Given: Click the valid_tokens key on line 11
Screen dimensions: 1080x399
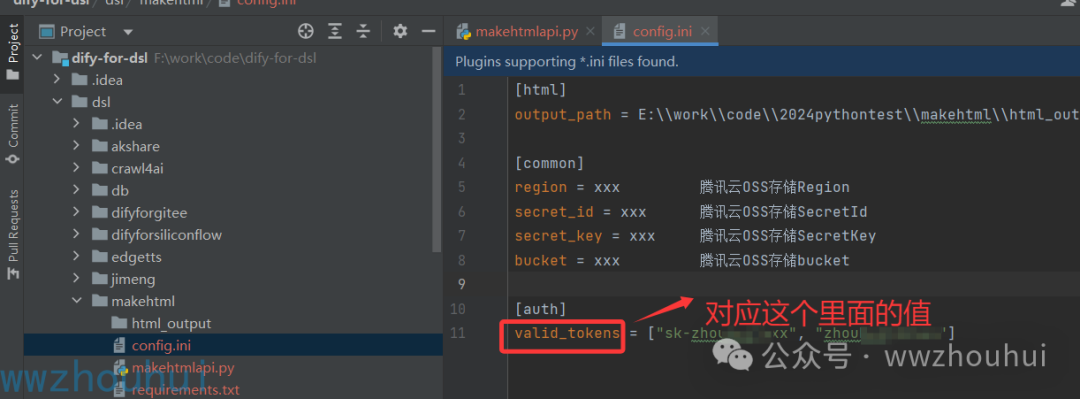Looking at the screenshot, I should pyautogui.click(x=567, y=334).
